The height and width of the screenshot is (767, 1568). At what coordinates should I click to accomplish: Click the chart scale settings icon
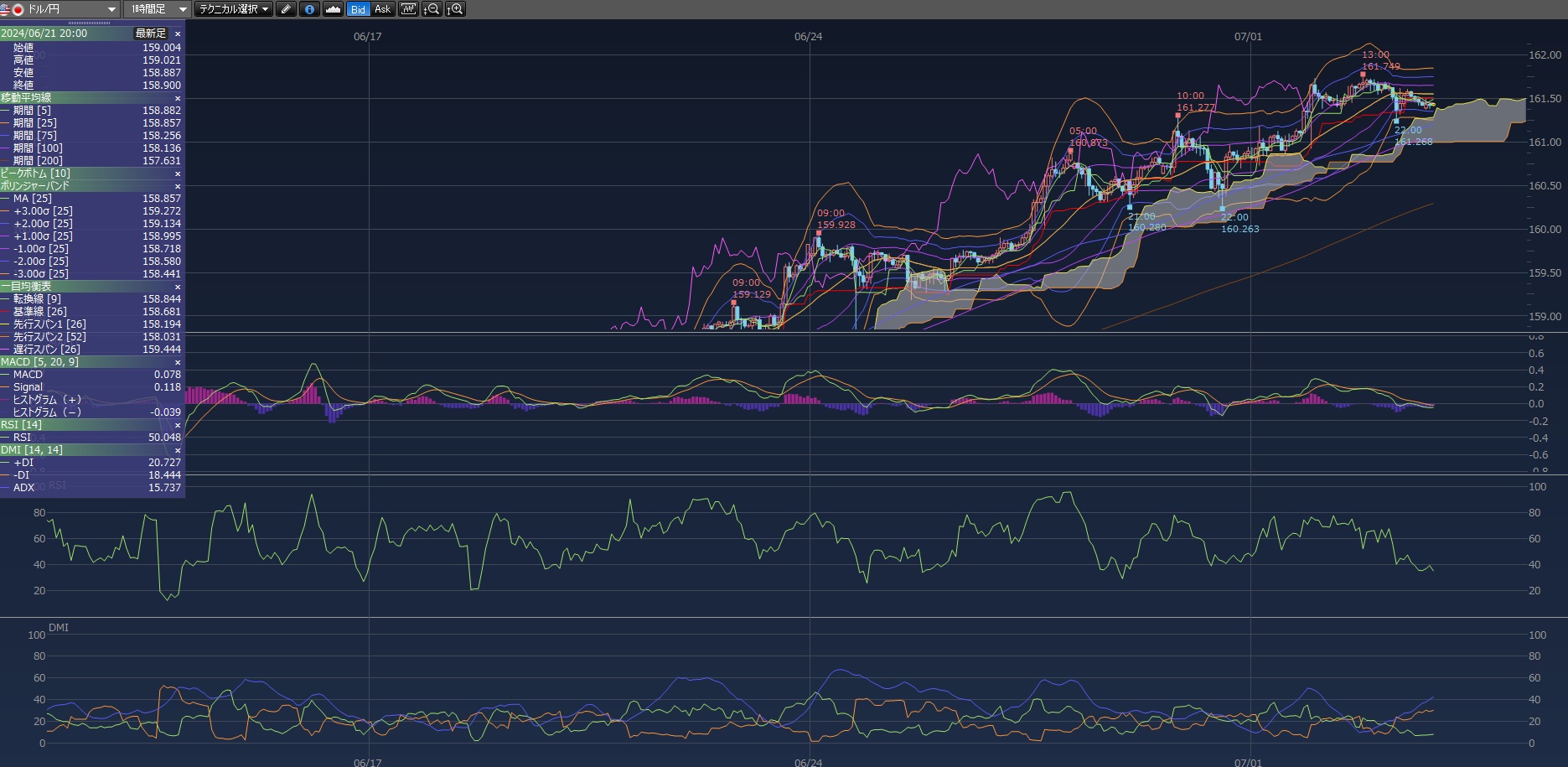pos(408,9)
